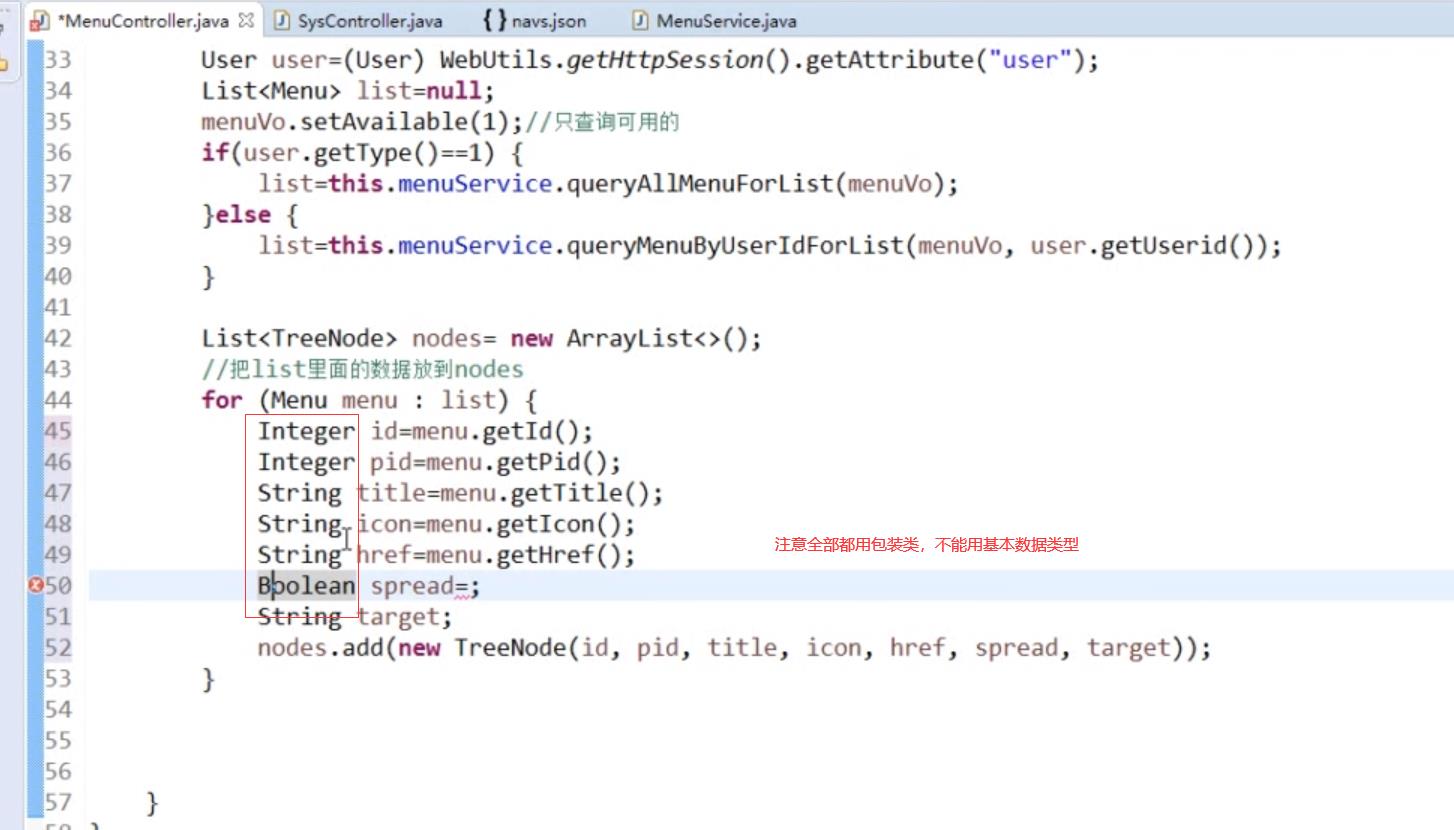Click "getId" on line 45
The height and width of the screenshot is (830, 1454).
(517, 432)
